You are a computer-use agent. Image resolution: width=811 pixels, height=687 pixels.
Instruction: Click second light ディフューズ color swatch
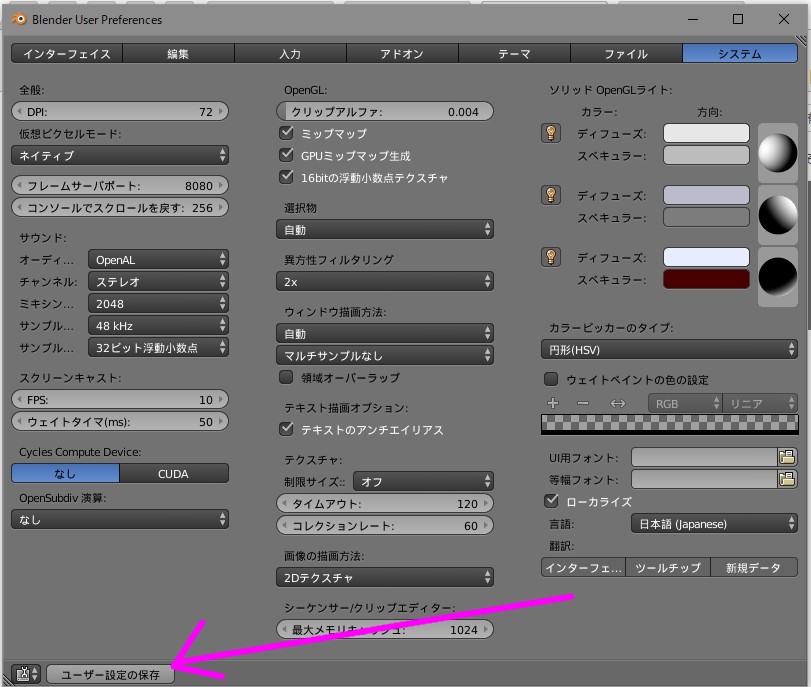pos(706,195)
